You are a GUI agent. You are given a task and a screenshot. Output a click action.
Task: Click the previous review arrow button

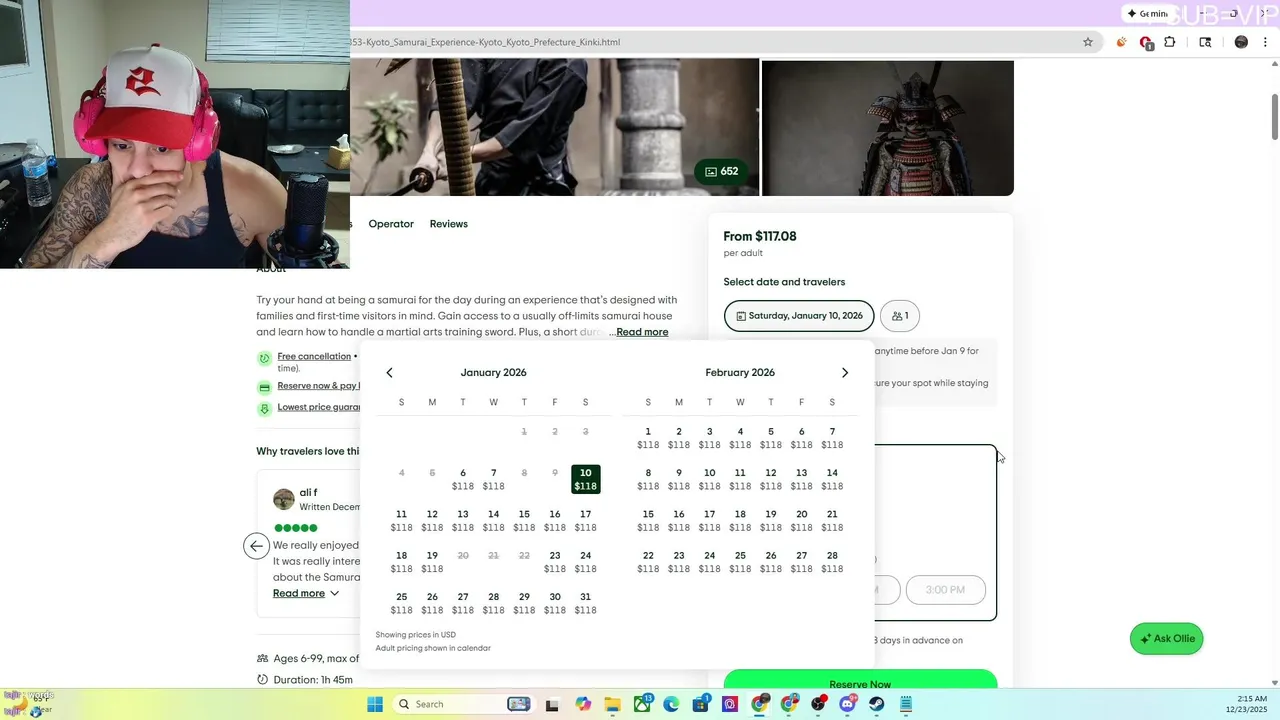click(x=257, y=545)
